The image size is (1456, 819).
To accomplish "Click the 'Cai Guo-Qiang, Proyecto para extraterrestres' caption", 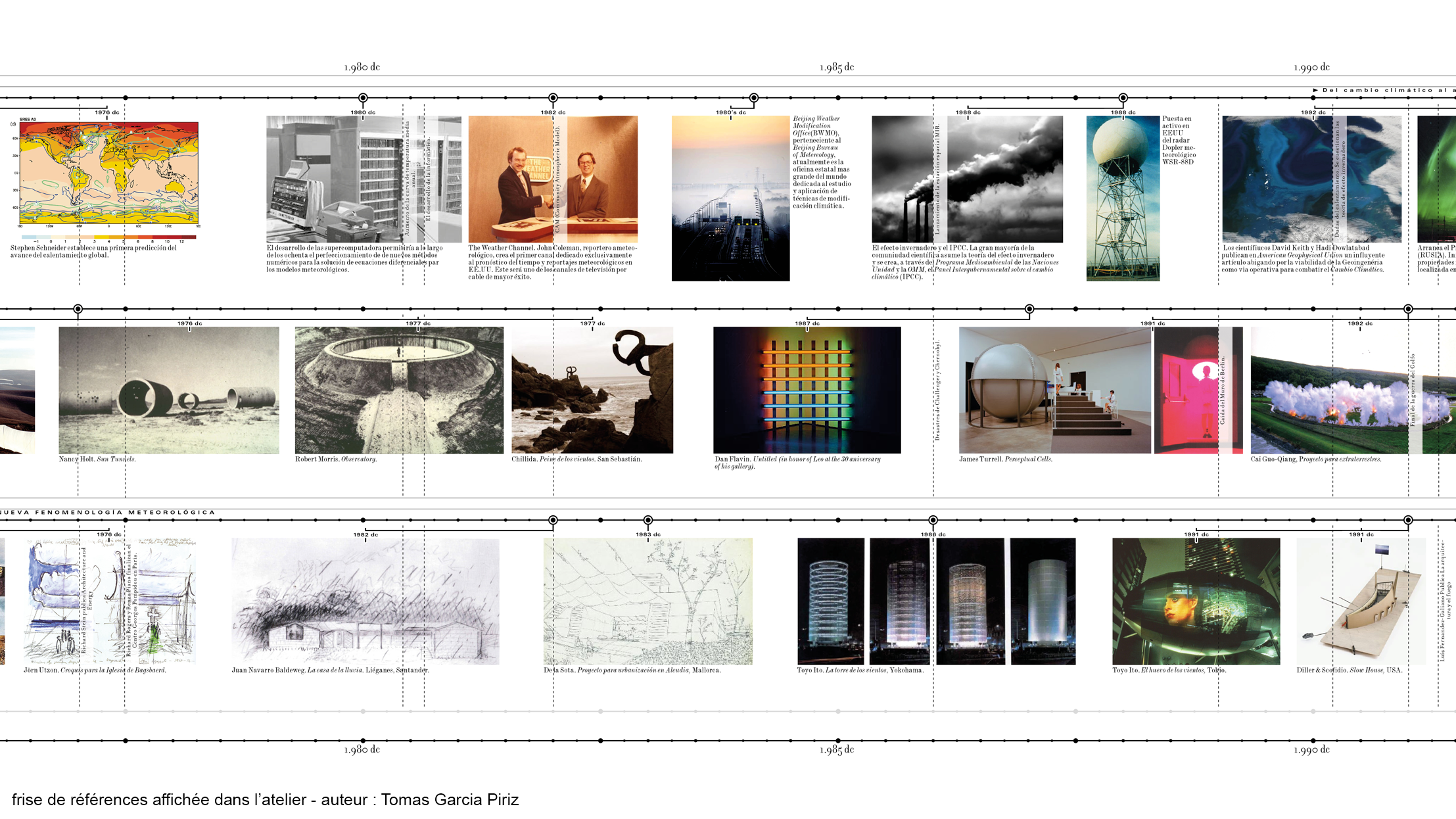I will [1316, 459].
